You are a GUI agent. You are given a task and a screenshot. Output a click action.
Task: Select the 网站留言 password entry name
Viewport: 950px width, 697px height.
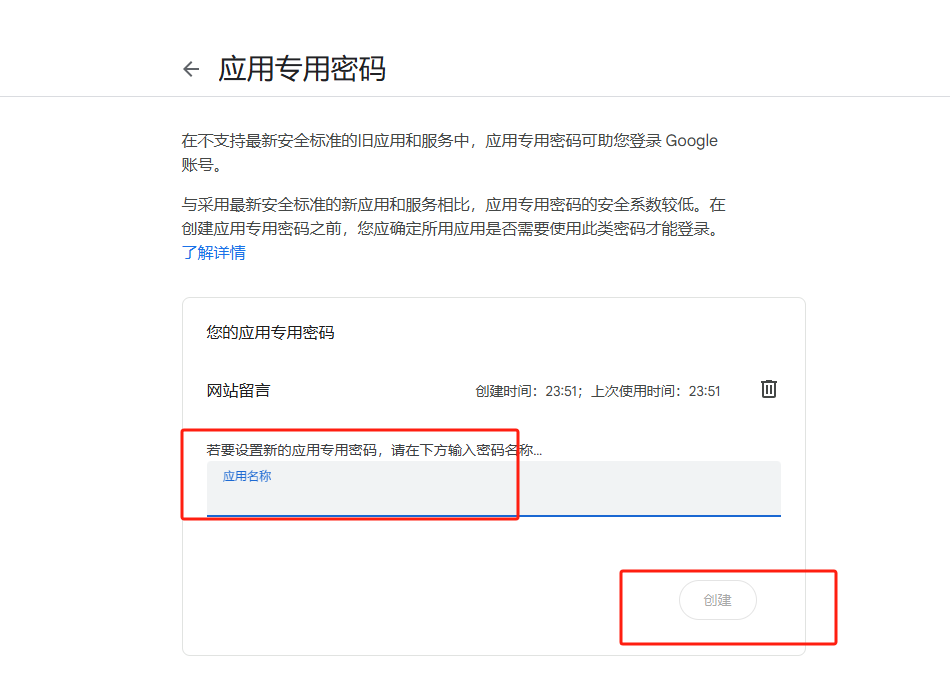[x=238, y=391]
